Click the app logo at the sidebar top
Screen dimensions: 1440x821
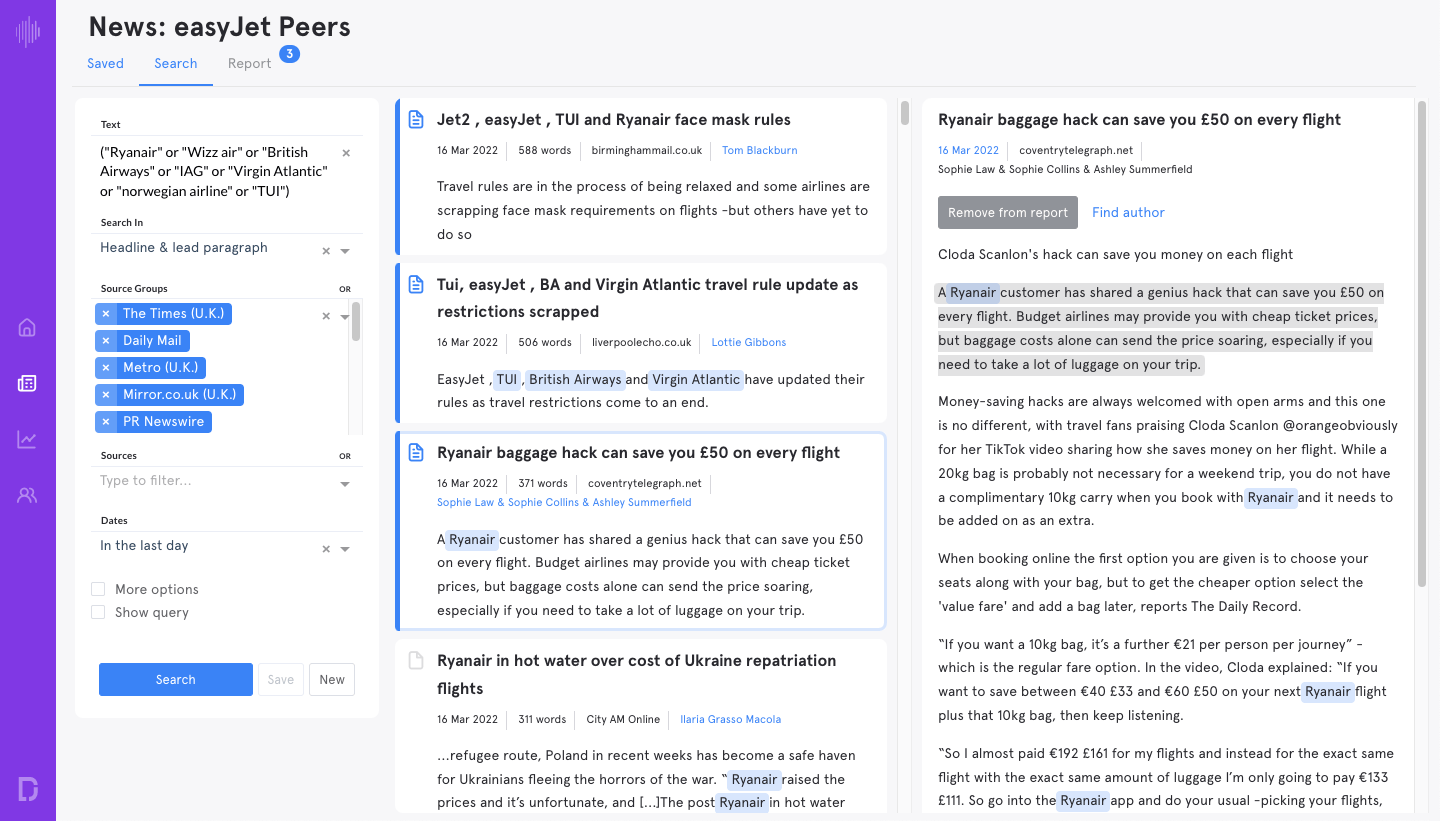coord(26,32)
